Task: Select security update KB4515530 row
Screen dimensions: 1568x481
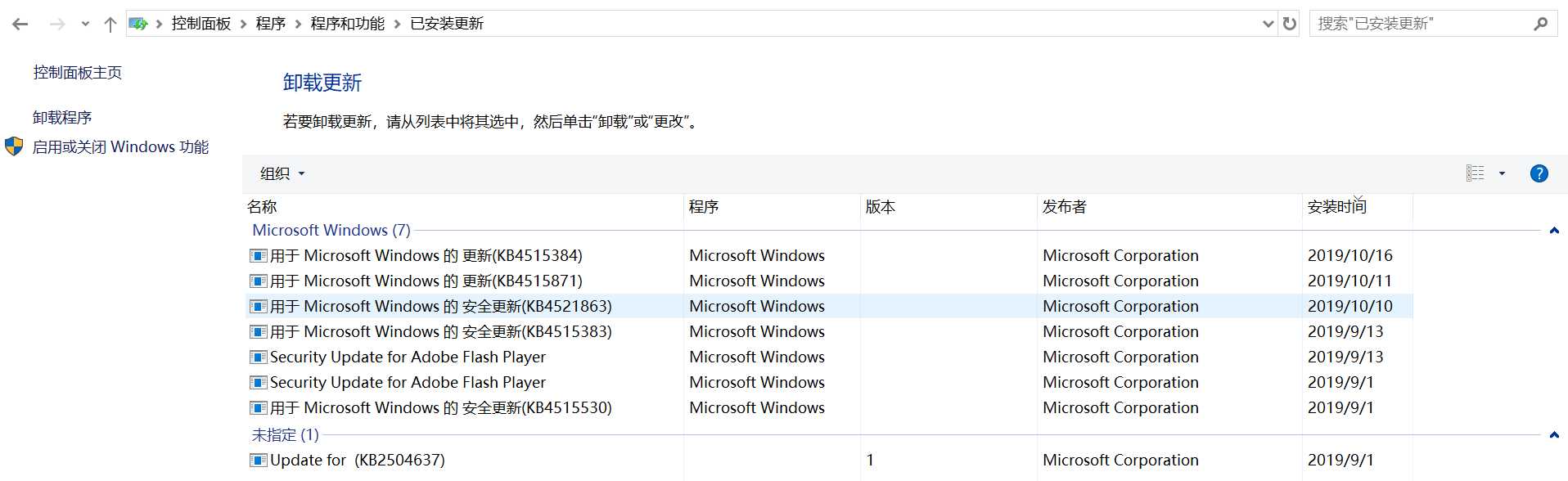Action: (x=829, y=408)
